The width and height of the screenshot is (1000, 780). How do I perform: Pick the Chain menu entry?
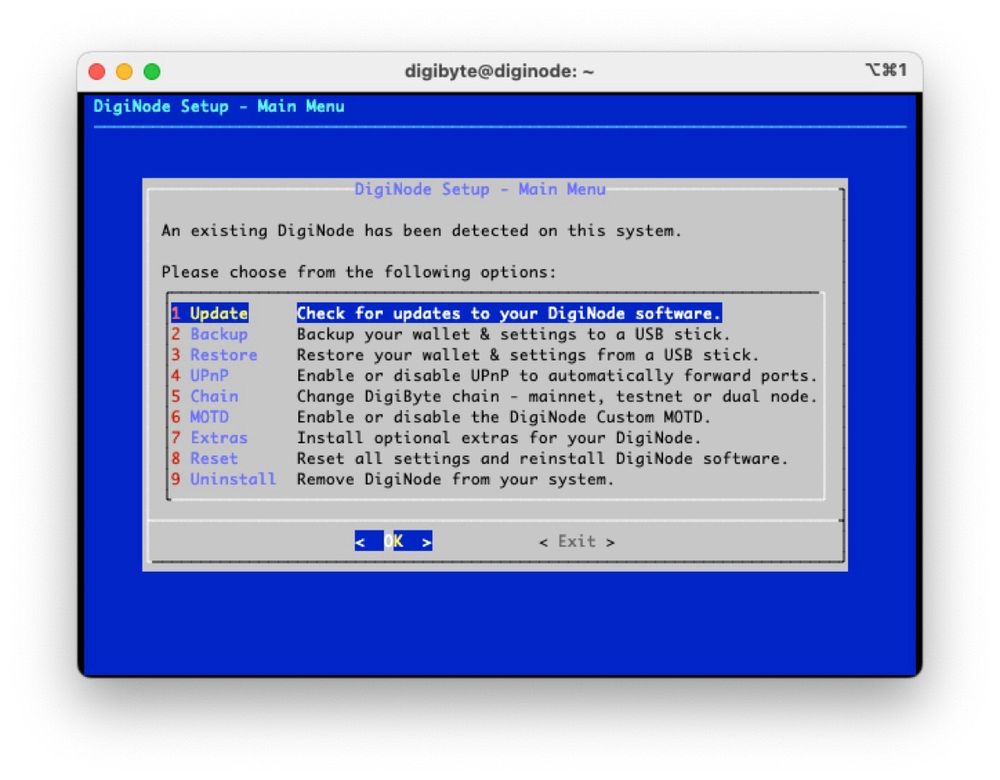pos(205,396)
